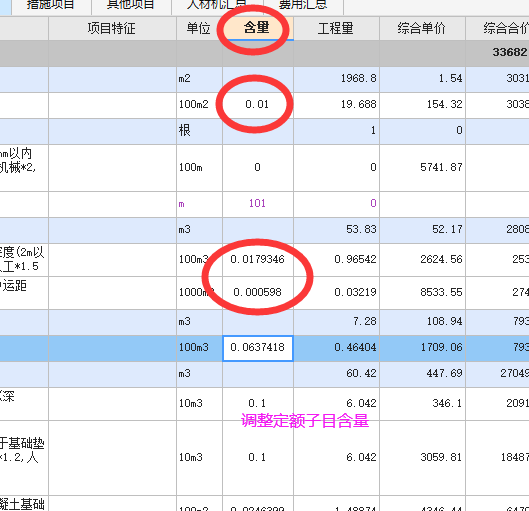Select 工程量 cell 60.42
Viewport: 529px width, 511px height.
336,374
